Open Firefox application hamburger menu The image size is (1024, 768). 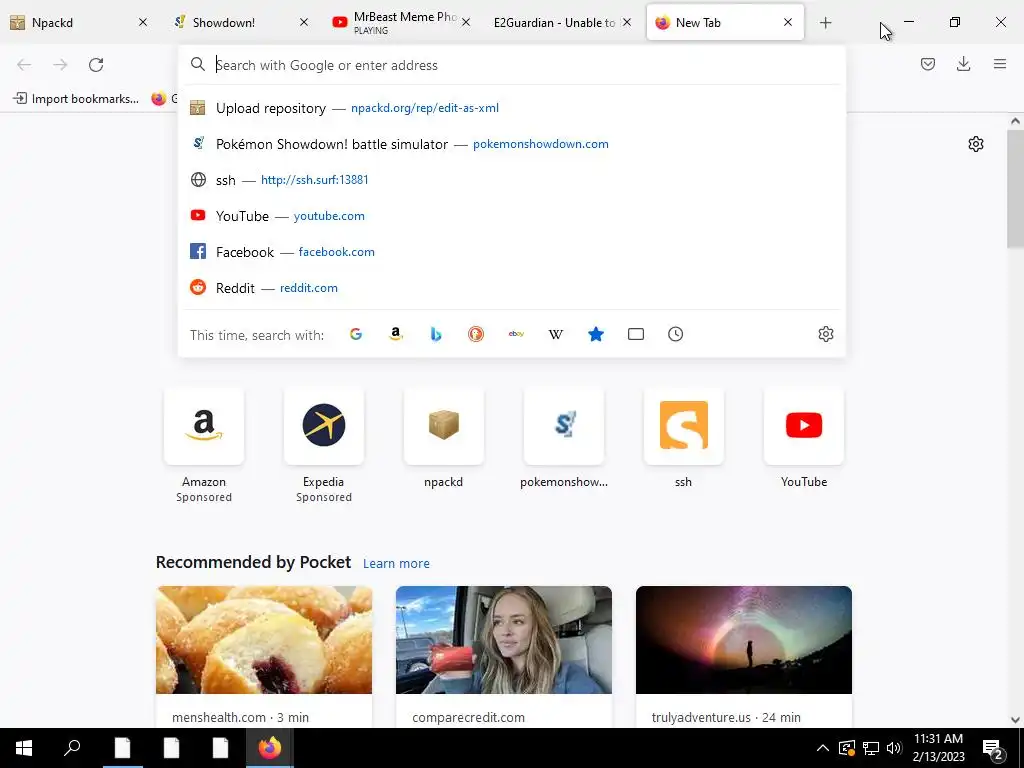click(1000, 64)
